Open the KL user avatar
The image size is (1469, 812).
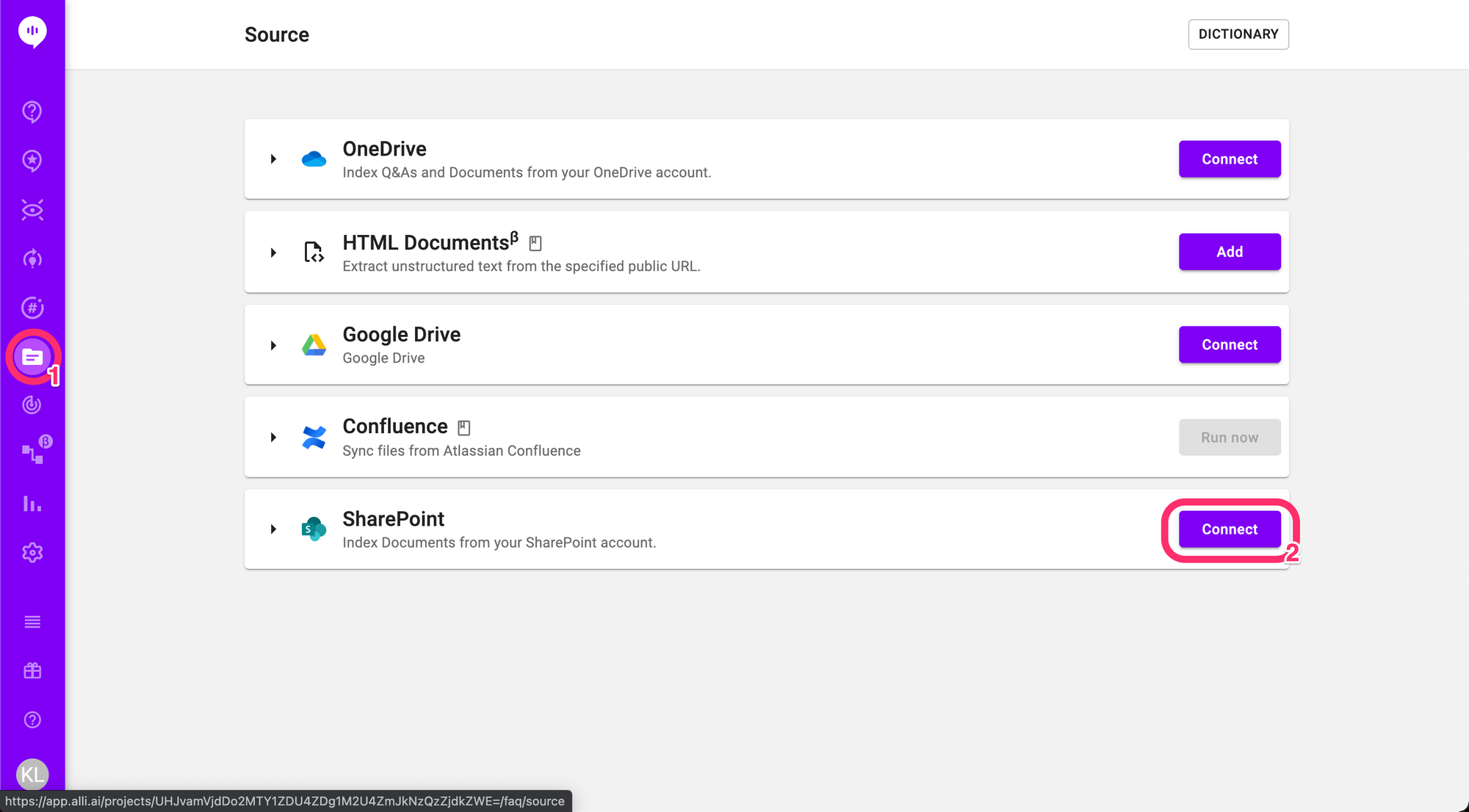point(32,774)
